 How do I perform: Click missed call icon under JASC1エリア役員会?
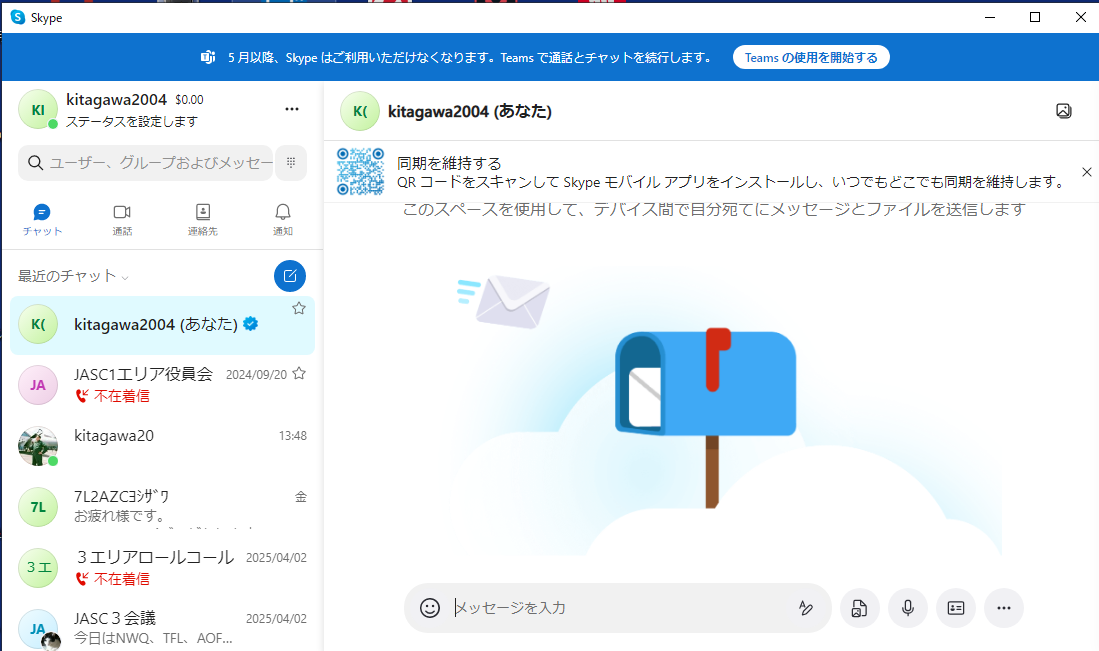click(x=82, y=396)
